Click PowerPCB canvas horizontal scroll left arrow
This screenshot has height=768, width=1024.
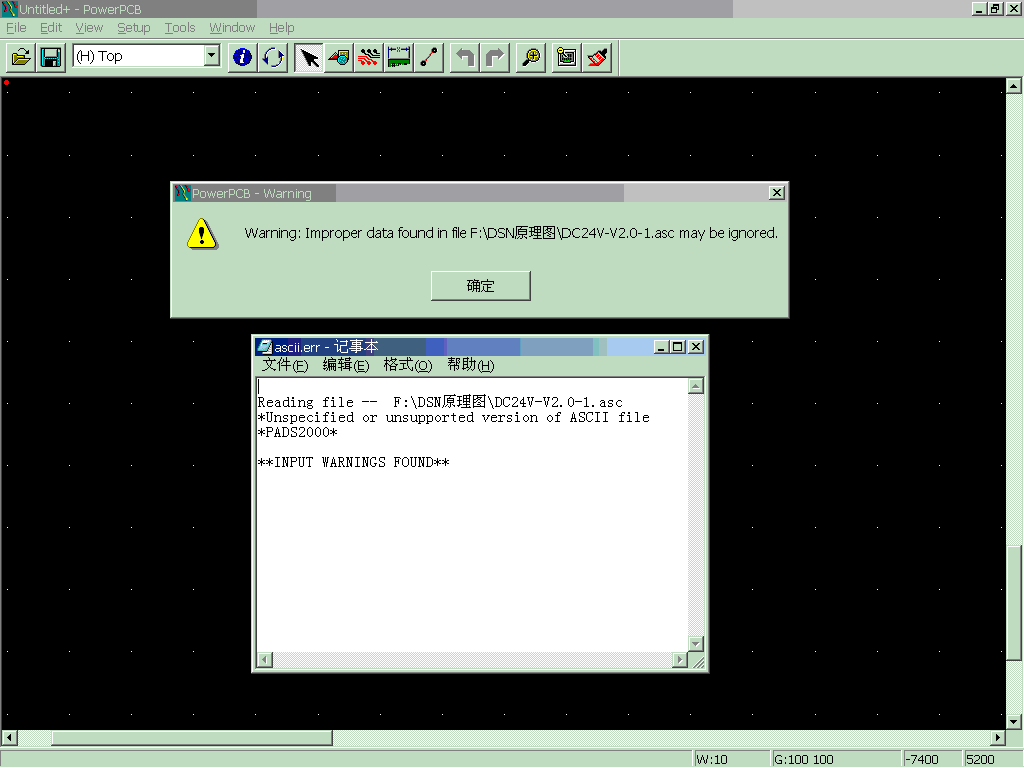[x=9, y=737]
